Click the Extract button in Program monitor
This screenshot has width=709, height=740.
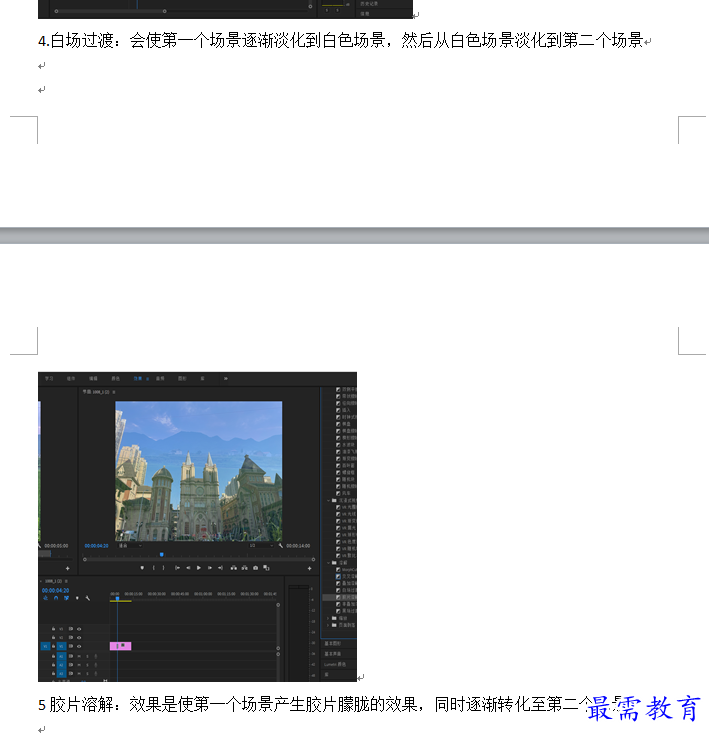245,568
